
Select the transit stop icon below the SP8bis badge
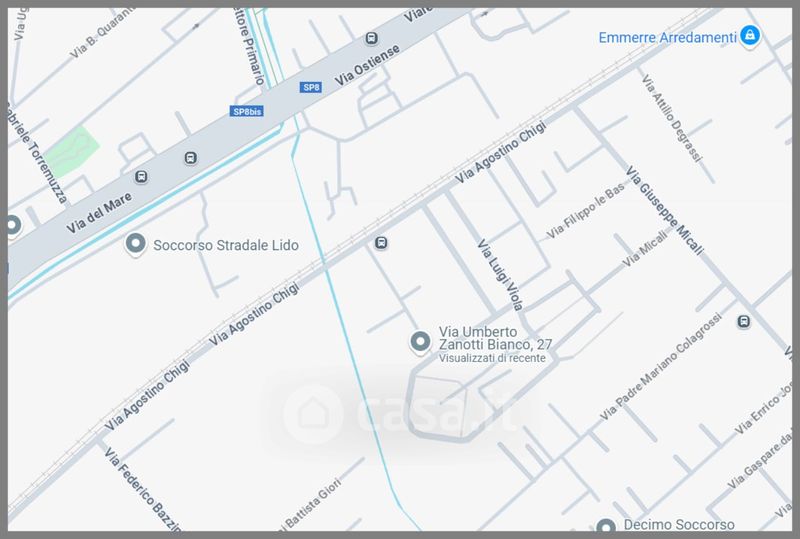[190, 158]
